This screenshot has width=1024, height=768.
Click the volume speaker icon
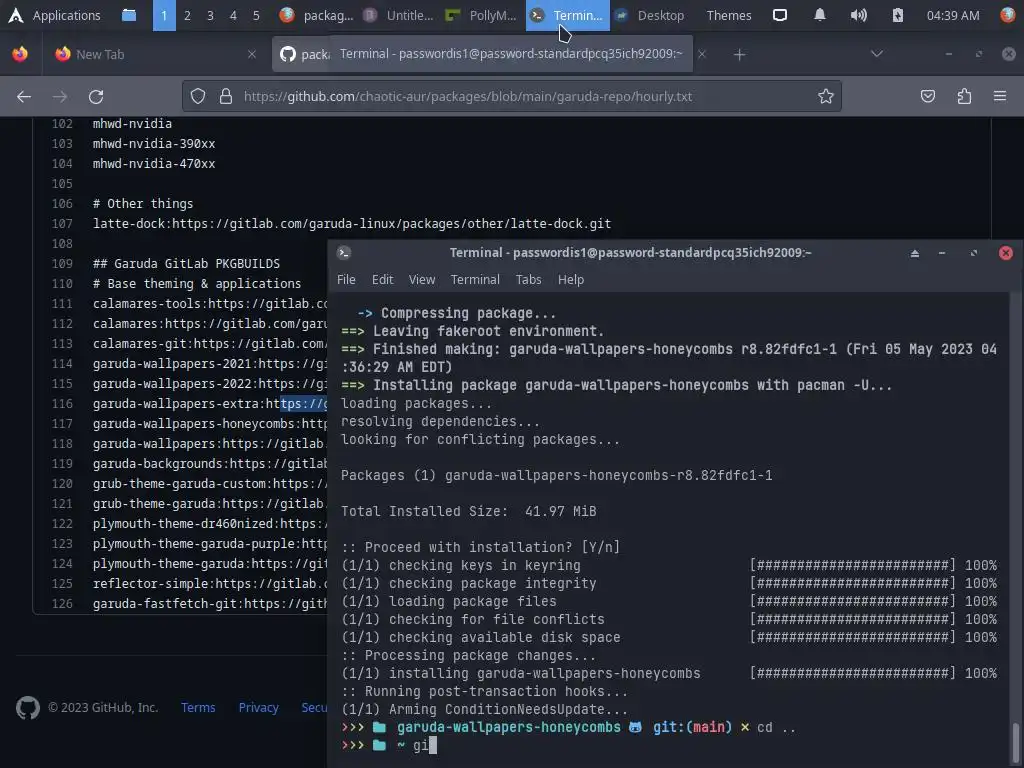[x=859, y=15]
